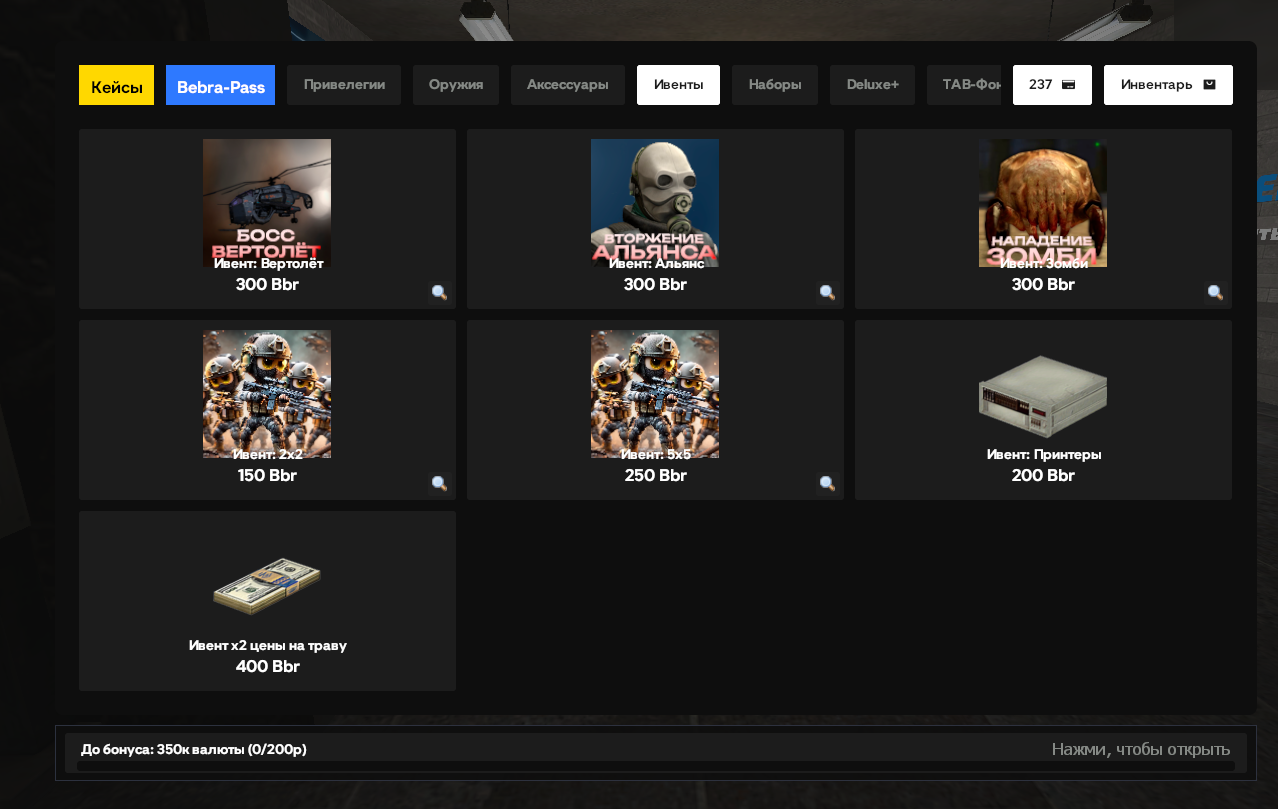Select the Ивент: 2x2 soldiers thumbnail

(x=267, y=394)
